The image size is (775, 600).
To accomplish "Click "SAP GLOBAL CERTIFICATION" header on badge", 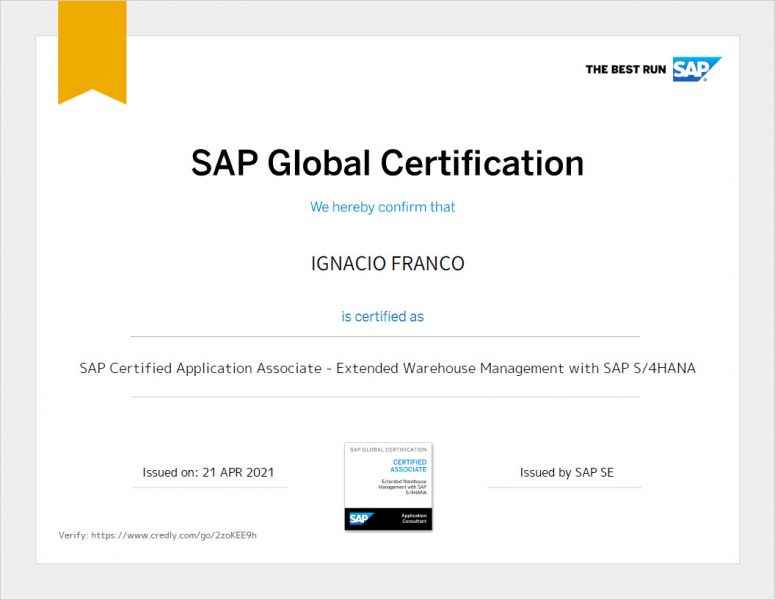I will (x=388, y=450).
